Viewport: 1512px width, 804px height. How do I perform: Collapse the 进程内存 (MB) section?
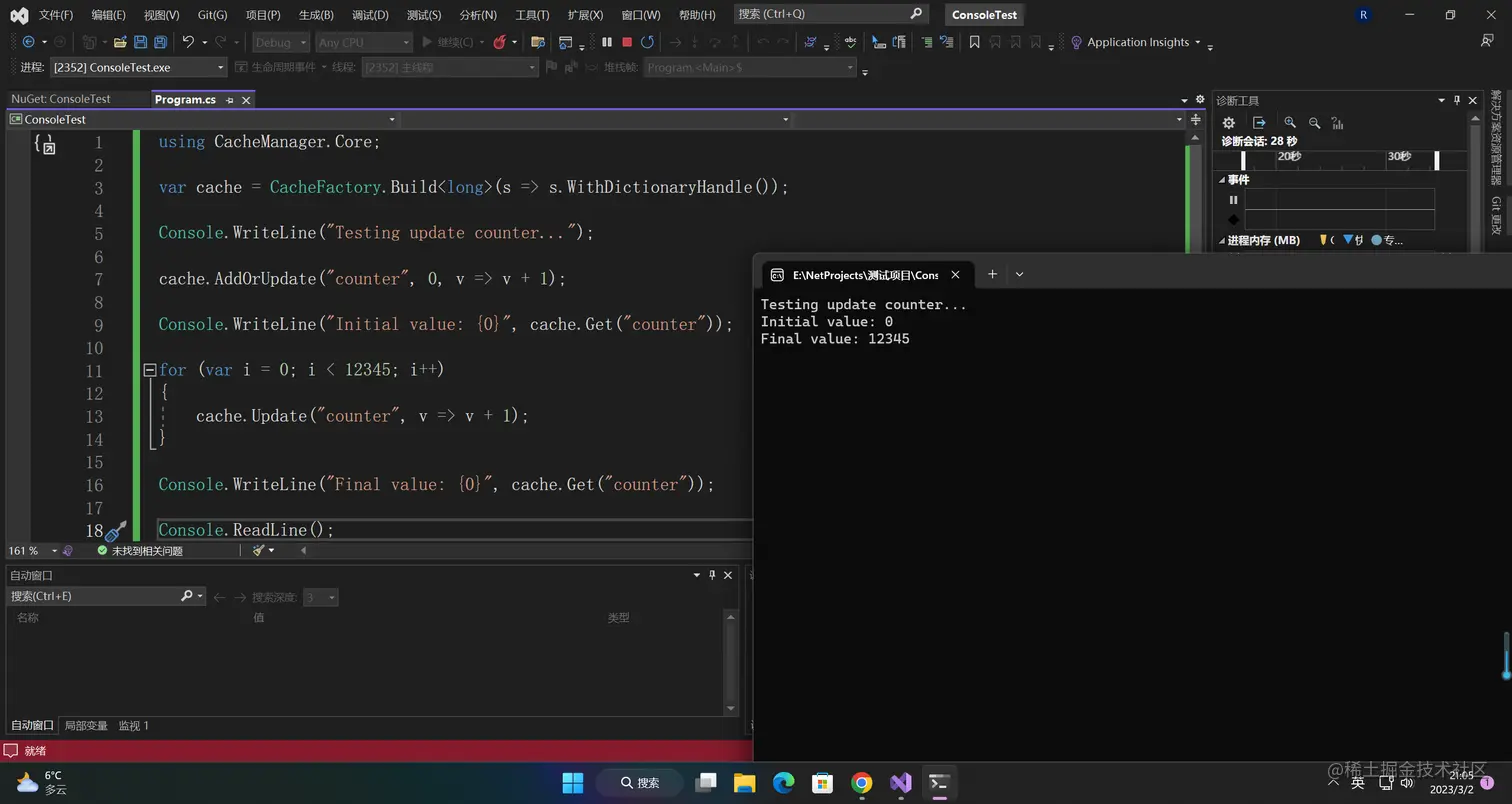coord(1222,240)
